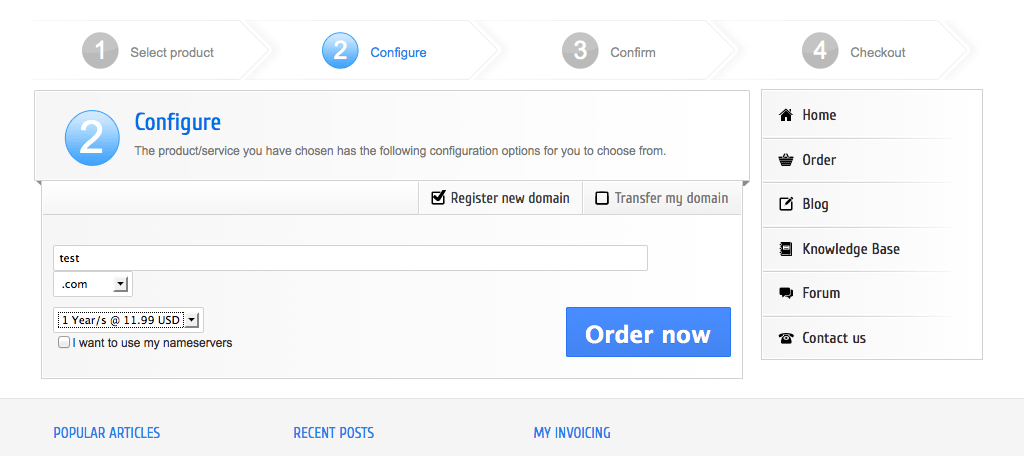This screenshot has width=1024, height=456.
Task: Expand the 1 Year/s pricing dropdown
Action: coord(129,320)
